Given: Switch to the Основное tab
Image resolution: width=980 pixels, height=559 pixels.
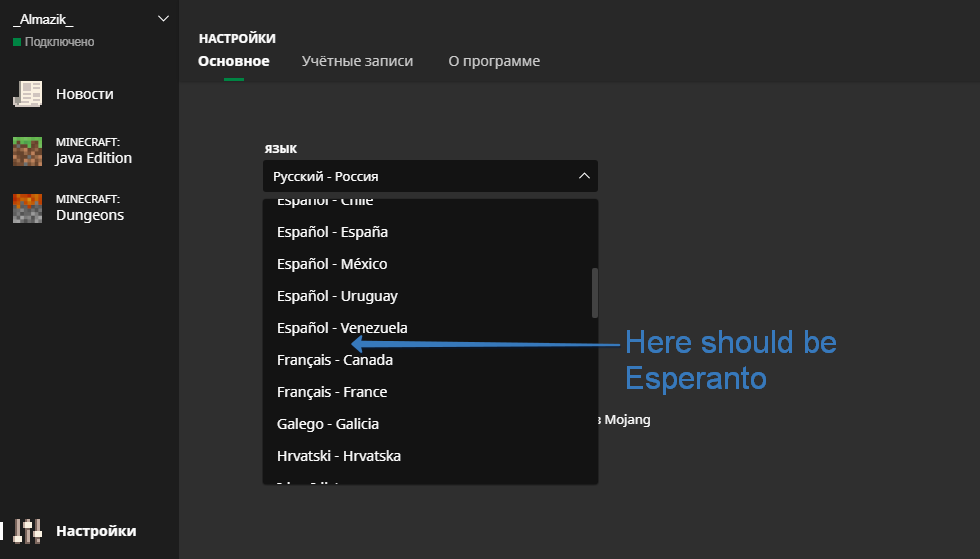Looking at the screenshot, I should [x=233, y=61].
